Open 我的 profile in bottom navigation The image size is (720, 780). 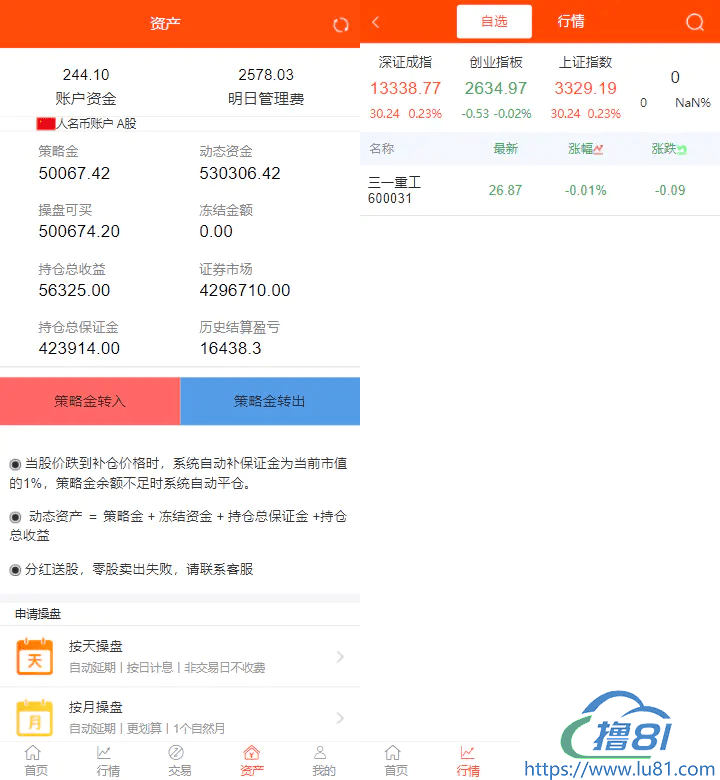(323, 760)
